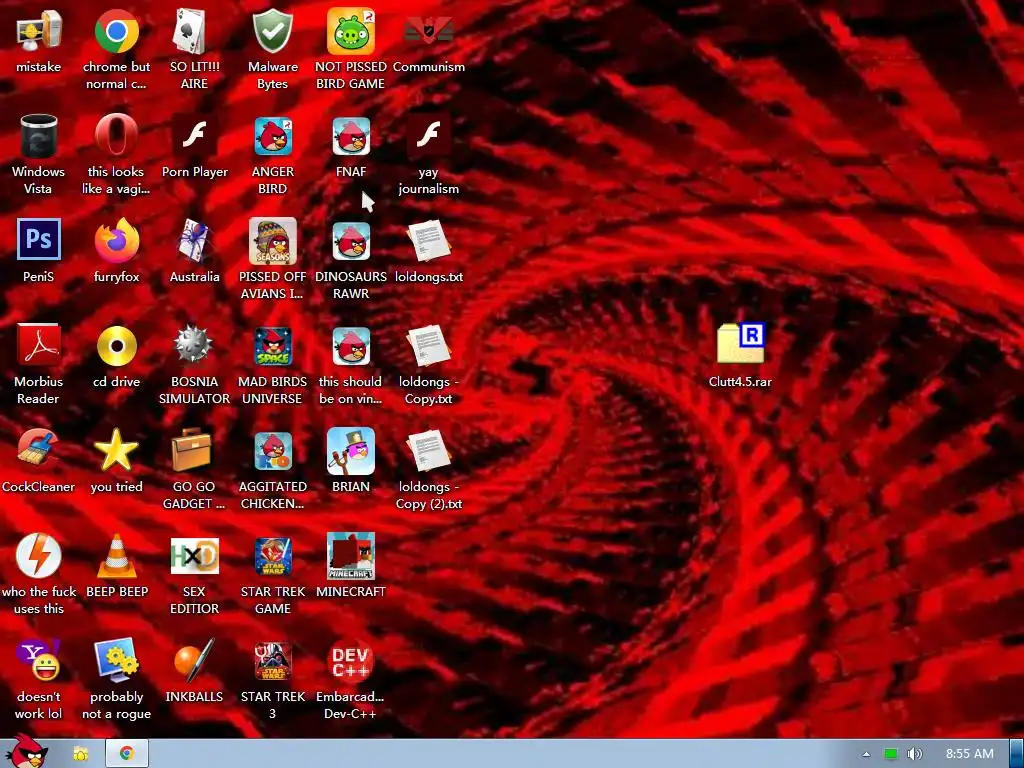
Task: Open Embarcad... Dev-C++ icon
Action: 351,661
